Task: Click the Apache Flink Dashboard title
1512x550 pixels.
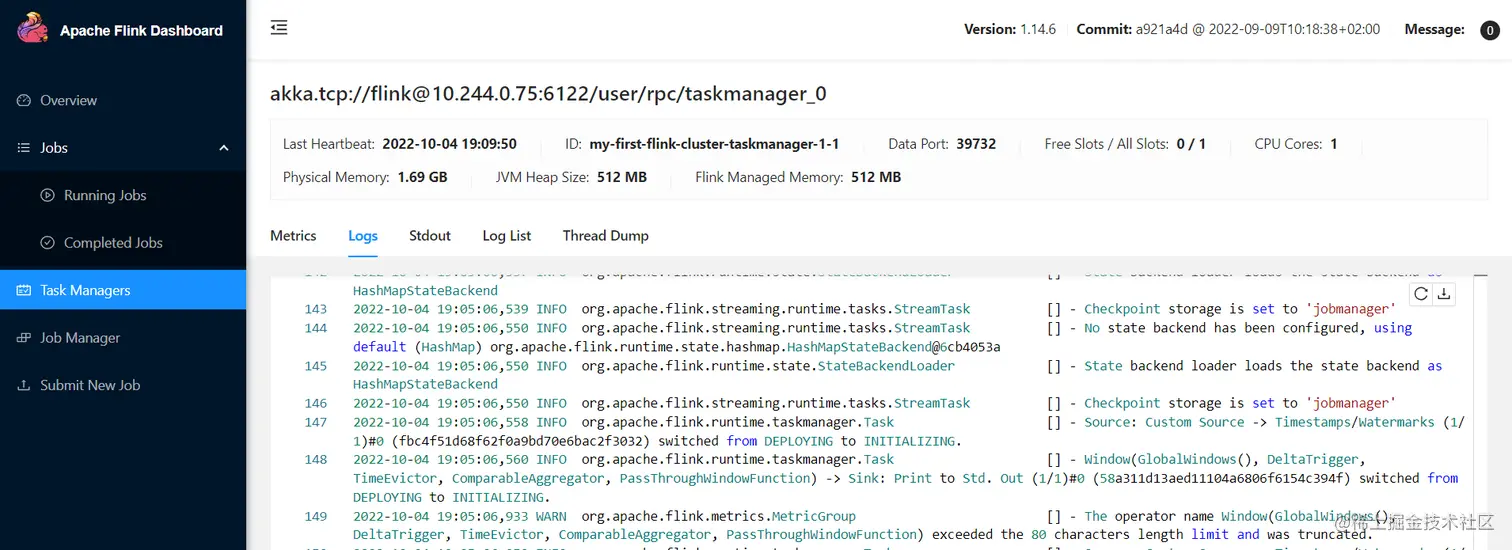Action: click(x=141, y=30)
